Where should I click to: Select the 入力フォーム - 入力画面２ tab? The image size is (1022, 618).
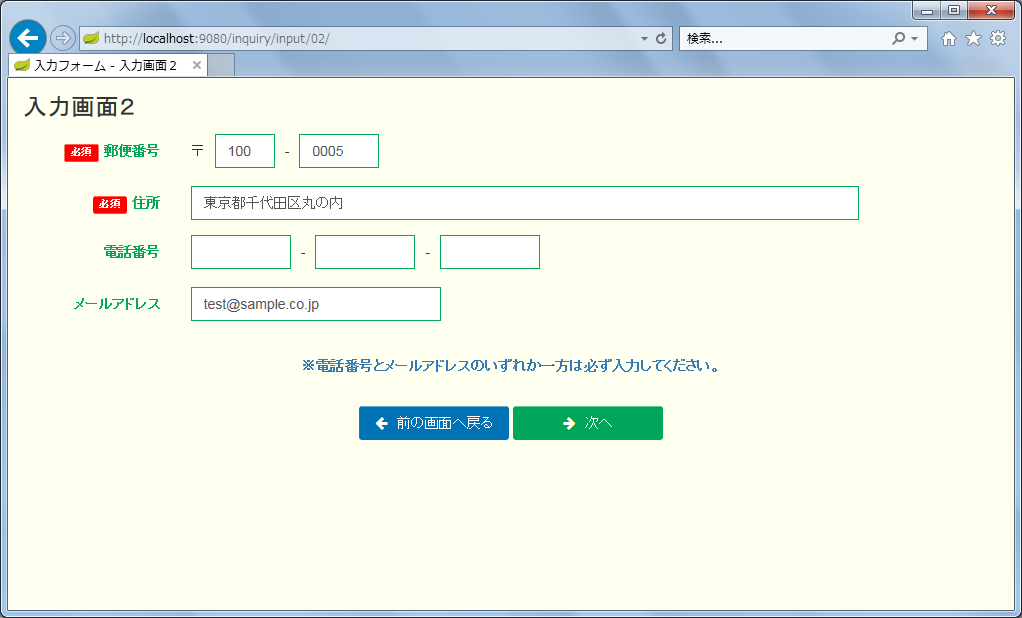108,65
